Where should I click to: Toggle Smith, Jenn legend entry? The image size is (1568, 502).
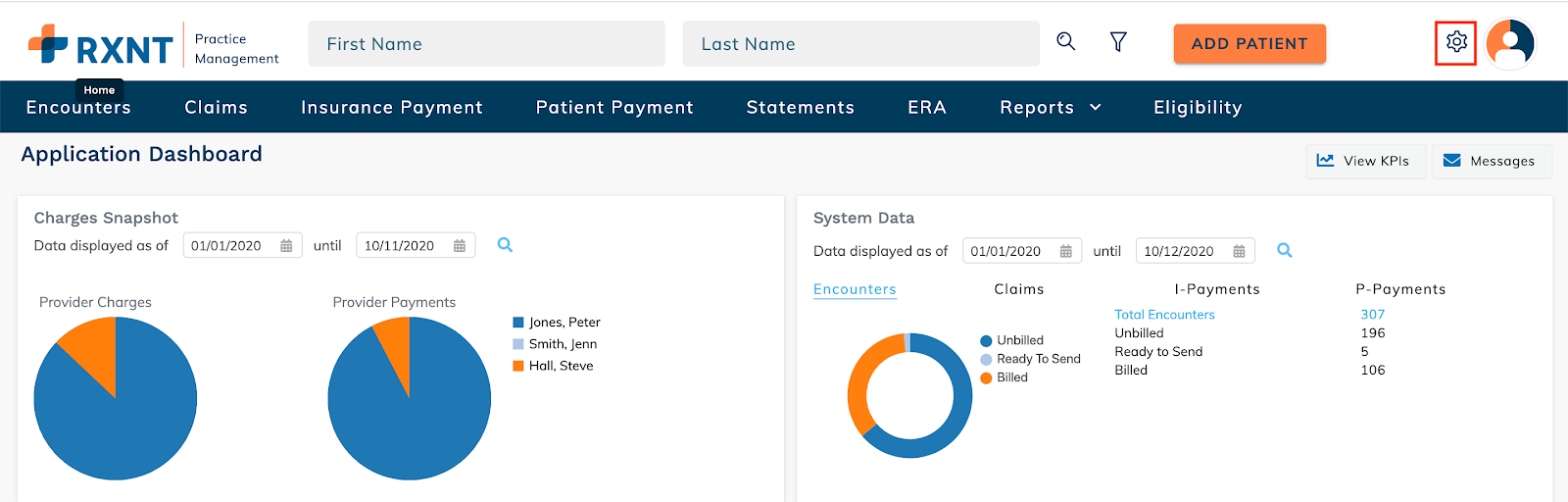click(562, 344)
